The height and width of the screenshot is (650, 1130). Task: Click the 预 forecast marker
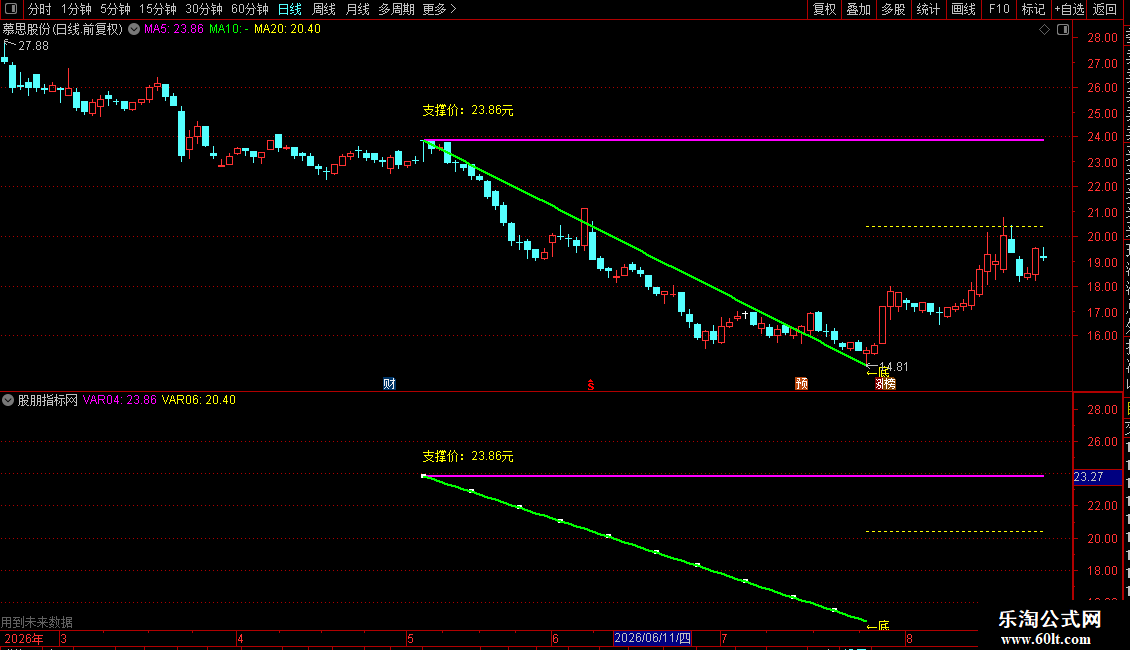(x=801, y=383)
